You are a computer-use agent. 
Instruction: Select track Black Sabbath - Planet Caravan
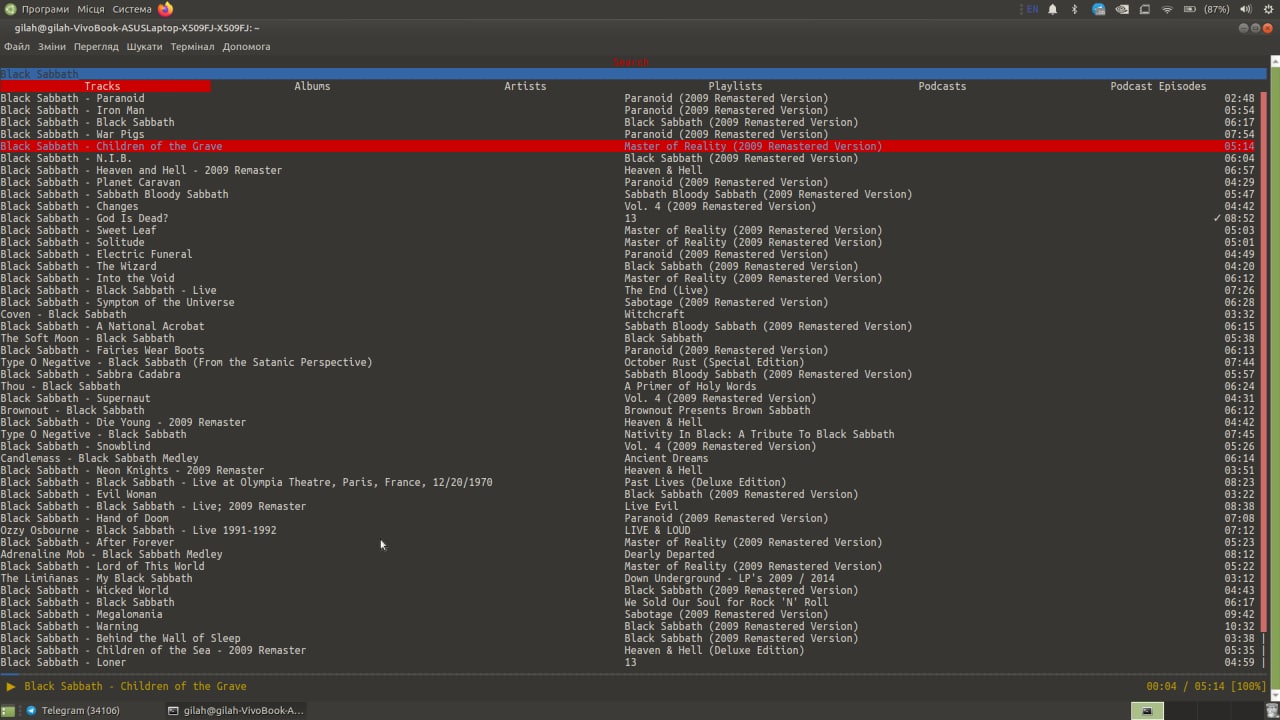click(90, 182)
